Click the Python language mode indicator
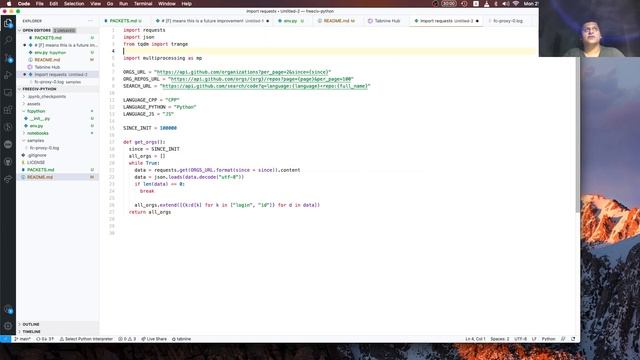The height and width of the screenshot is (360, 640). (548, 339)
